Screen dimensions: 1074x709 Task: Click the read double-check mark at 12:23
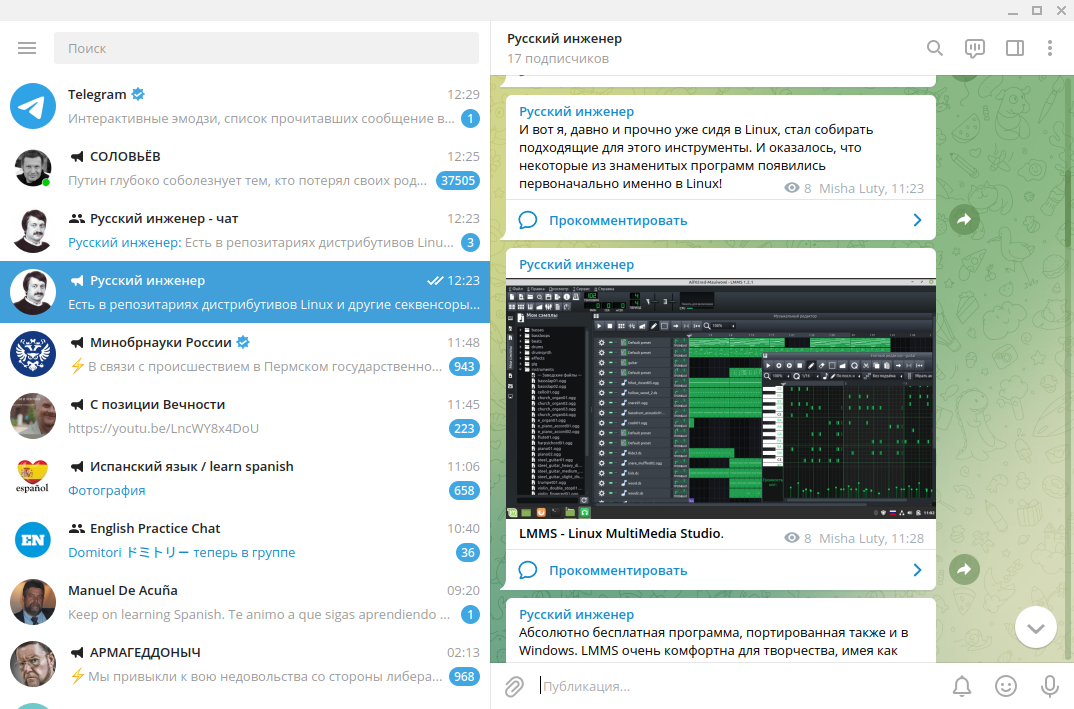pos(434,281)
